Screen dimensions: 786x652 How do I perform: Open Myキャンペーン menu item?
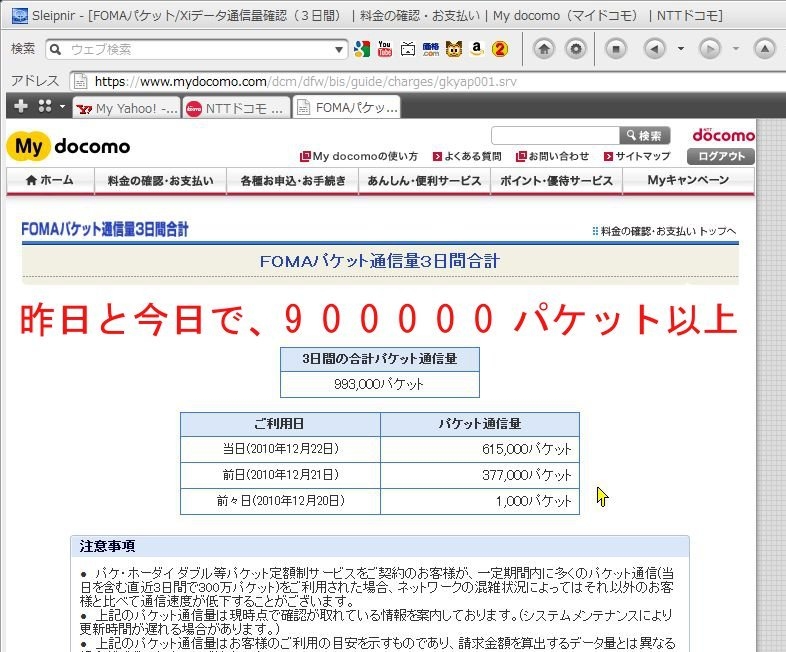coord(688,180)
